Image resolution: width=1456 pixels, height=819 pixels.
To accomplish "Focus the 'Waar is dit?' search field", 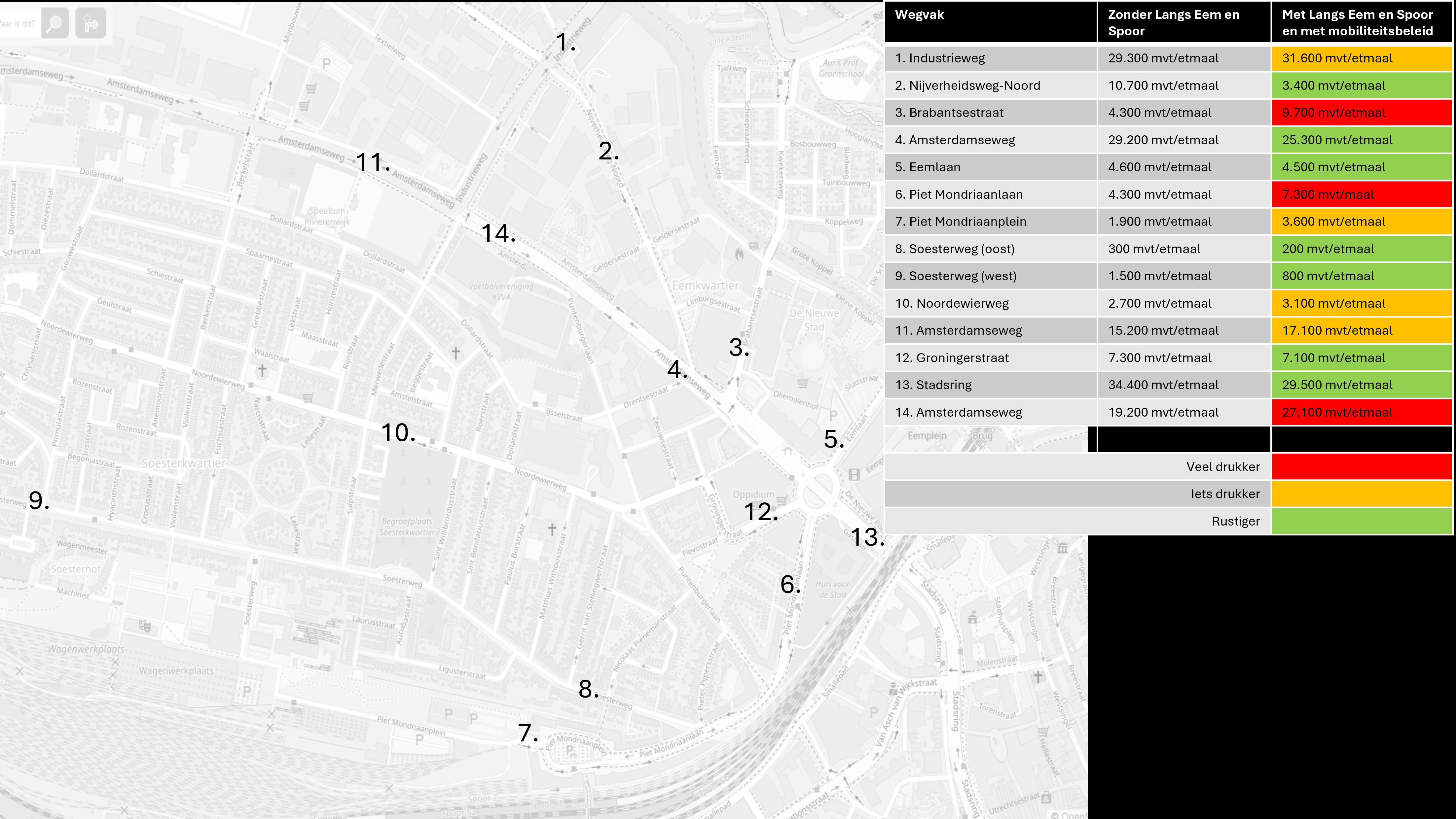I will [19, 24].
